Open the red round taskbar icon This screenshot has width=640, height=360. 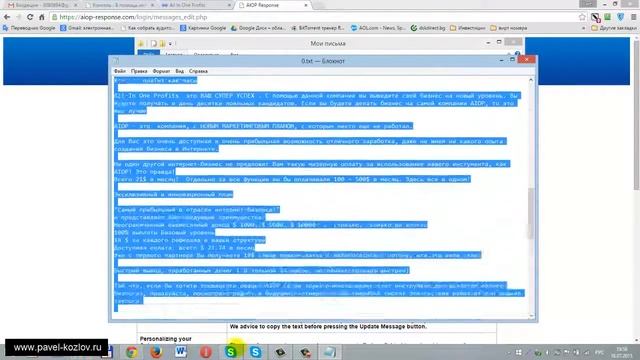pyautogui.click(x=206, y=352)
